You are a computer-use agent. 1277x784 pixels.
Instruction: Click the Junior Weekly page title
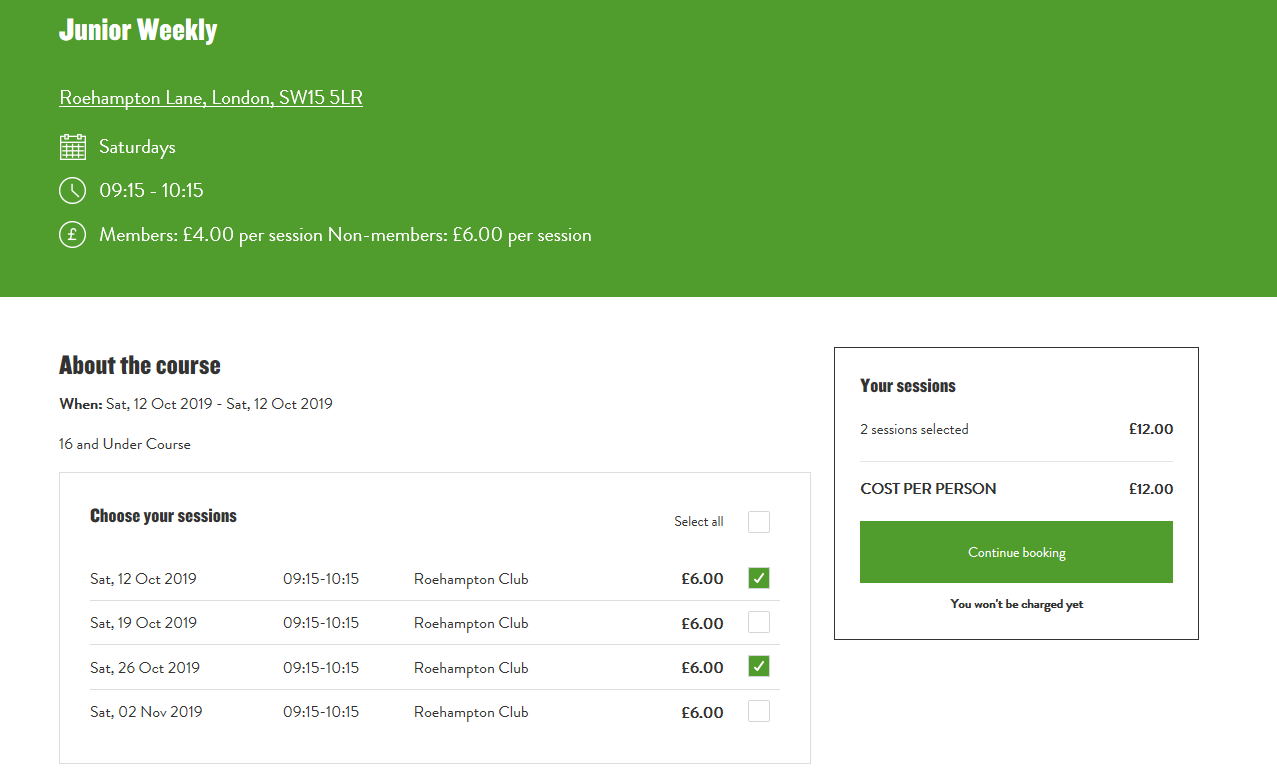click(x=138, y=30)
